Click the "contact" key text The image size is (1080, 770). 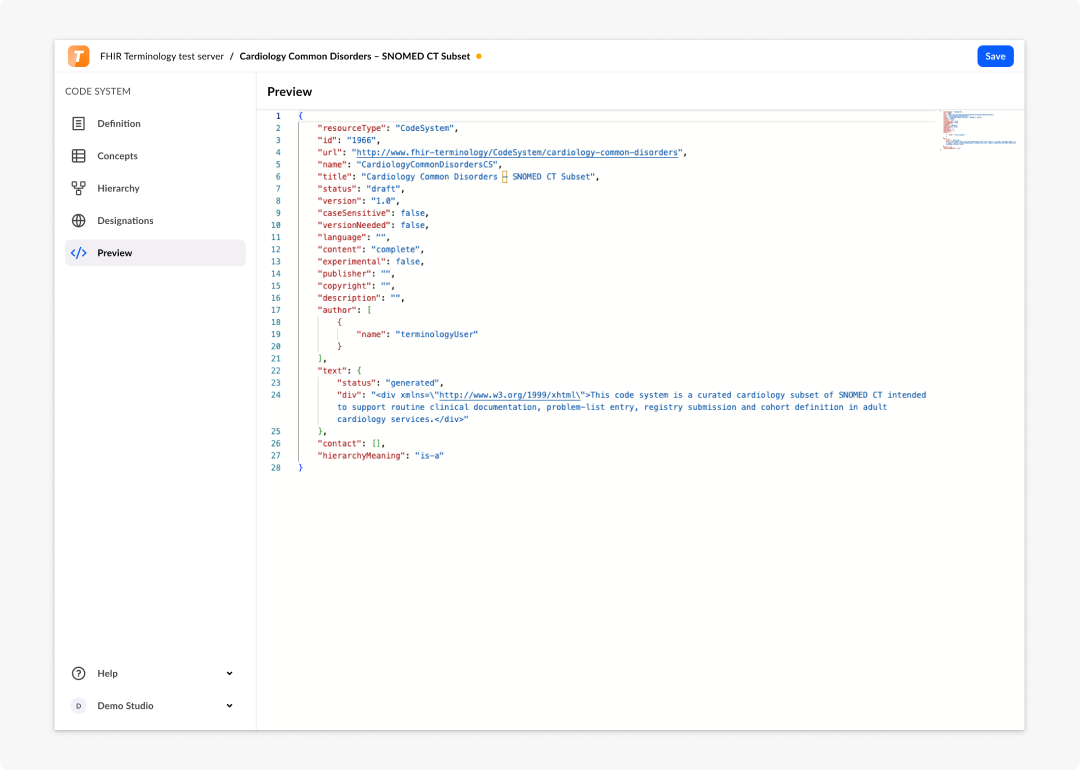pos(339,444)
